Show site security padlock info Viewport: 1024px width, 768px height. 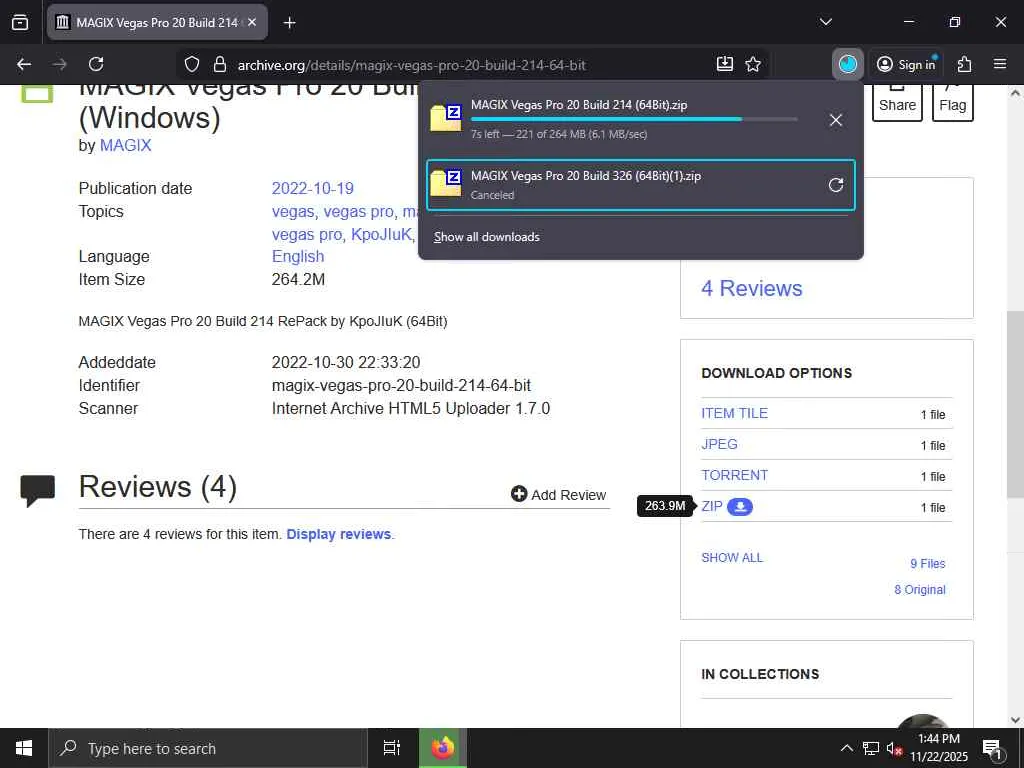tap(220, 64)
